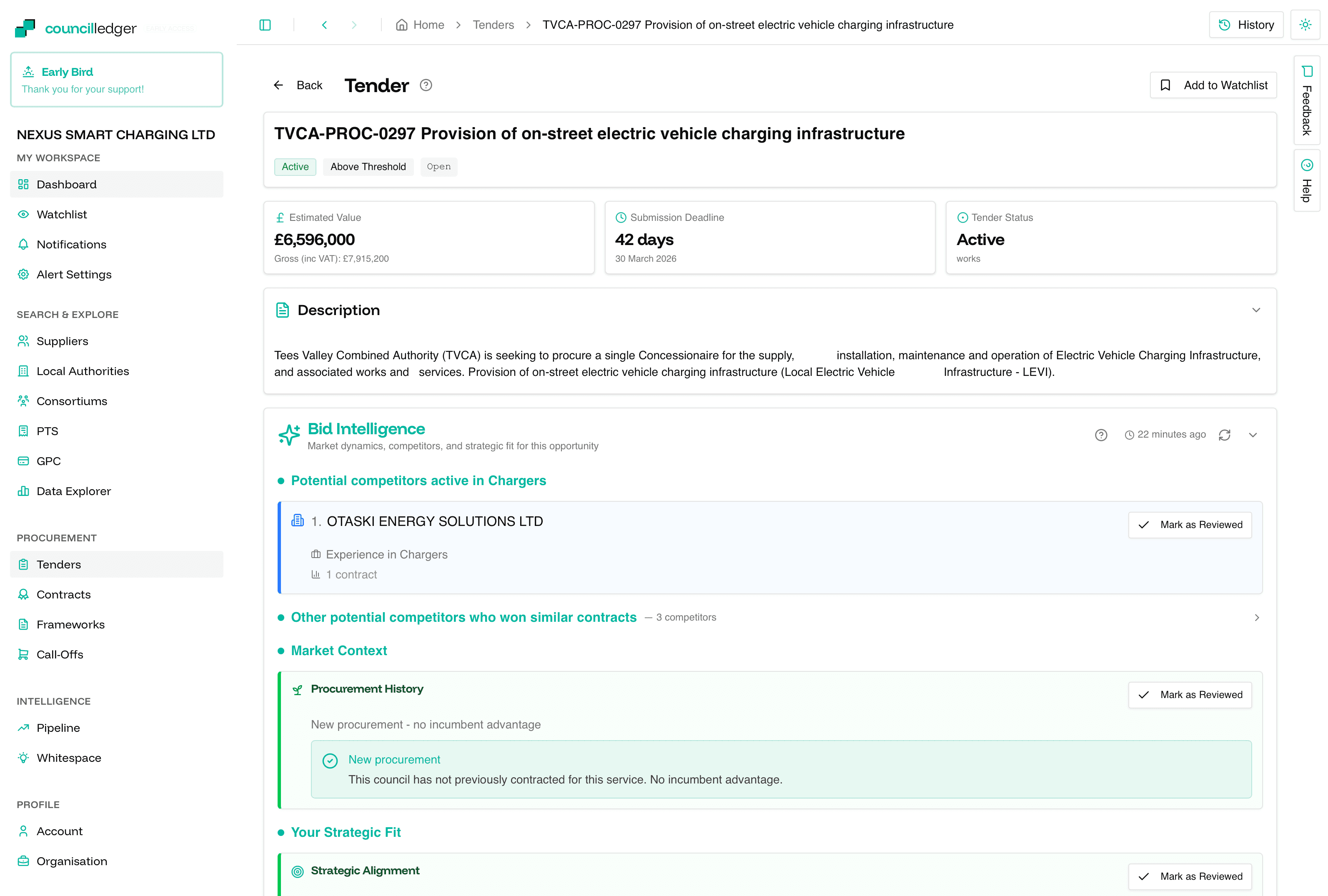
Task: Open Notifications in the sidebar
Action: click(117, 245)
